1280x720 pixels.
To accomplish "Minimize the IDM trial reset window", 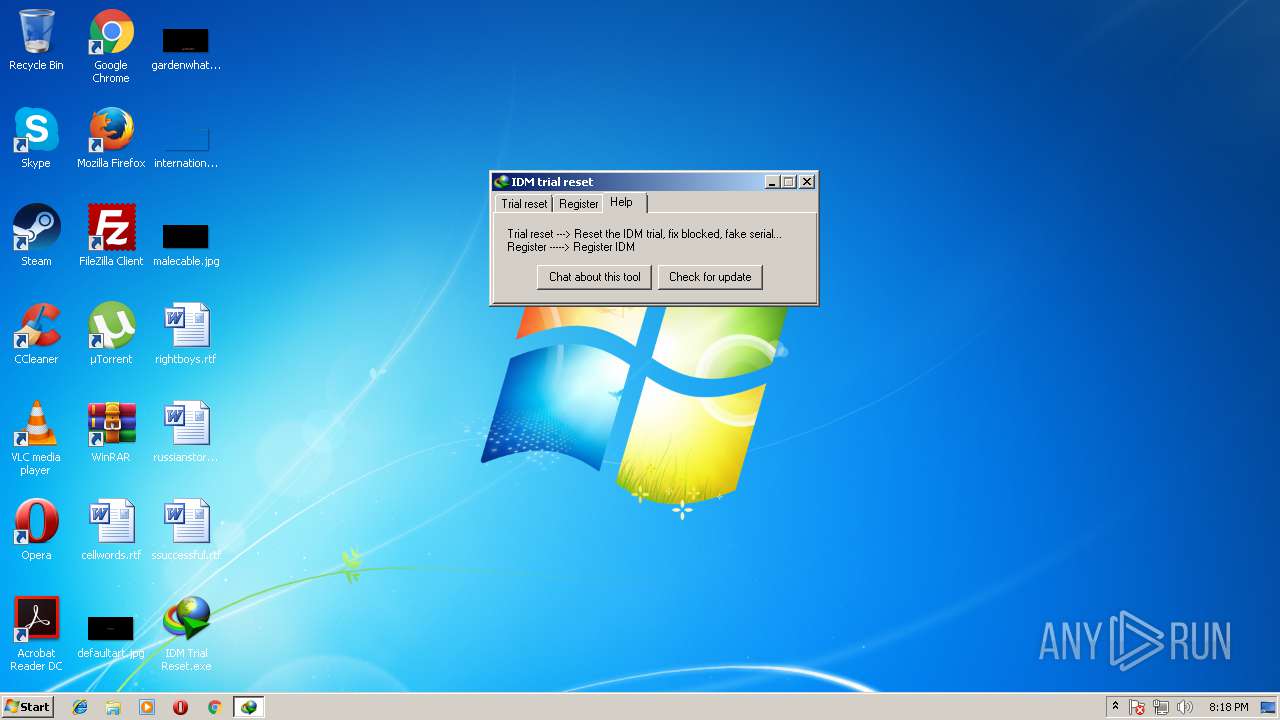I will coord(772,182).
